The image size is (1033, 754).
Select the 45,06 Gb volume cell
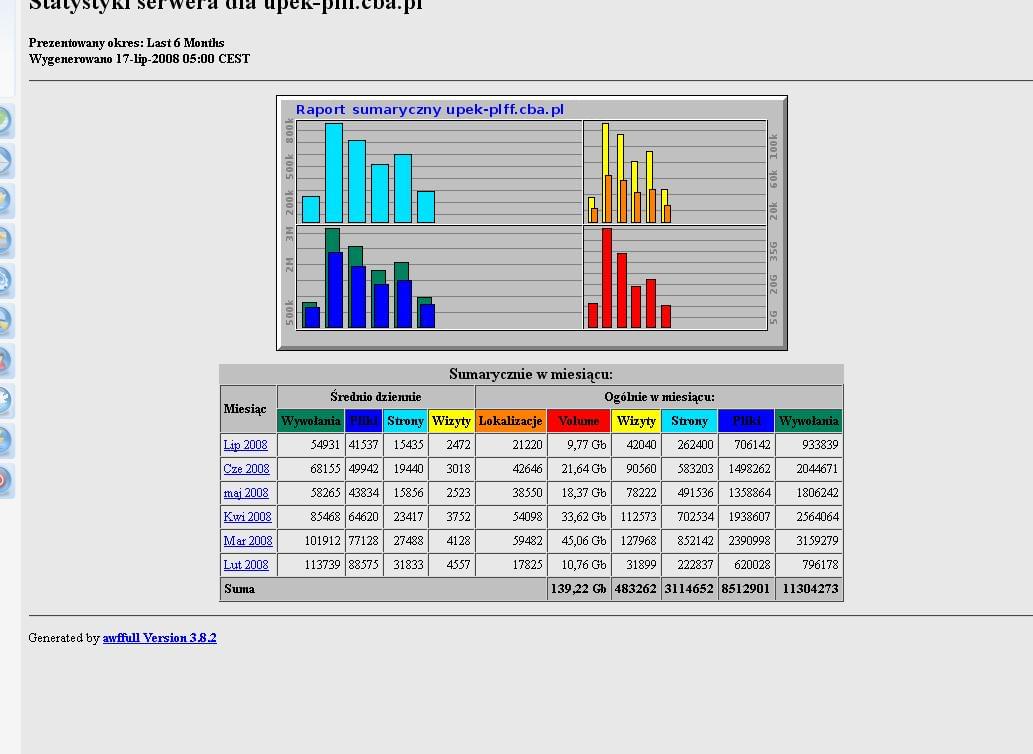coord(578,541)
